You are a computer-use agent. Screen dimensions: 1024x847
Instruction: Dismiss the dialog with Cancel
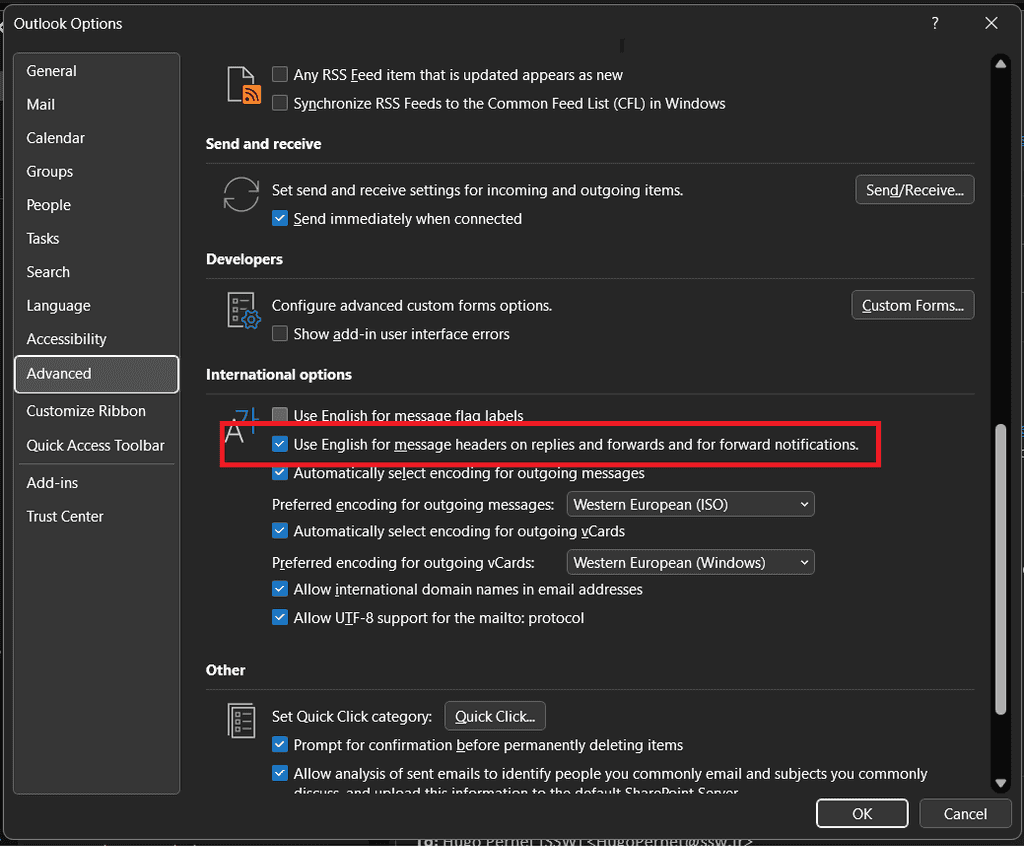pos(964,813)
